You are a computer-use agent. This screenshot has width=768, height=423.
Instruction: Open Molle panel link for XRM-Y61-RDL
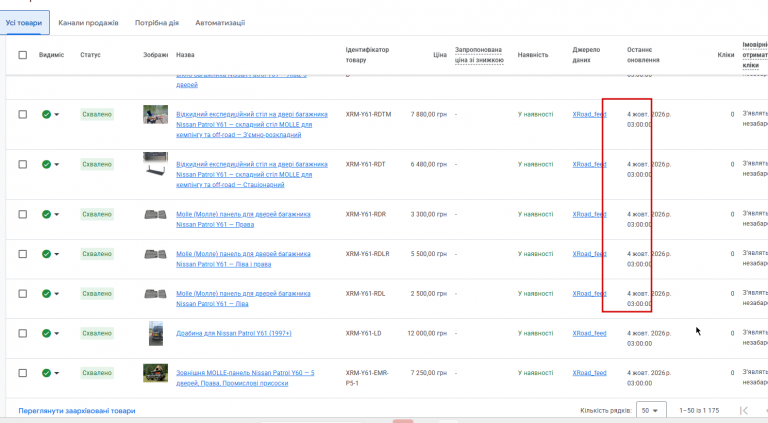tap(243, 299)
